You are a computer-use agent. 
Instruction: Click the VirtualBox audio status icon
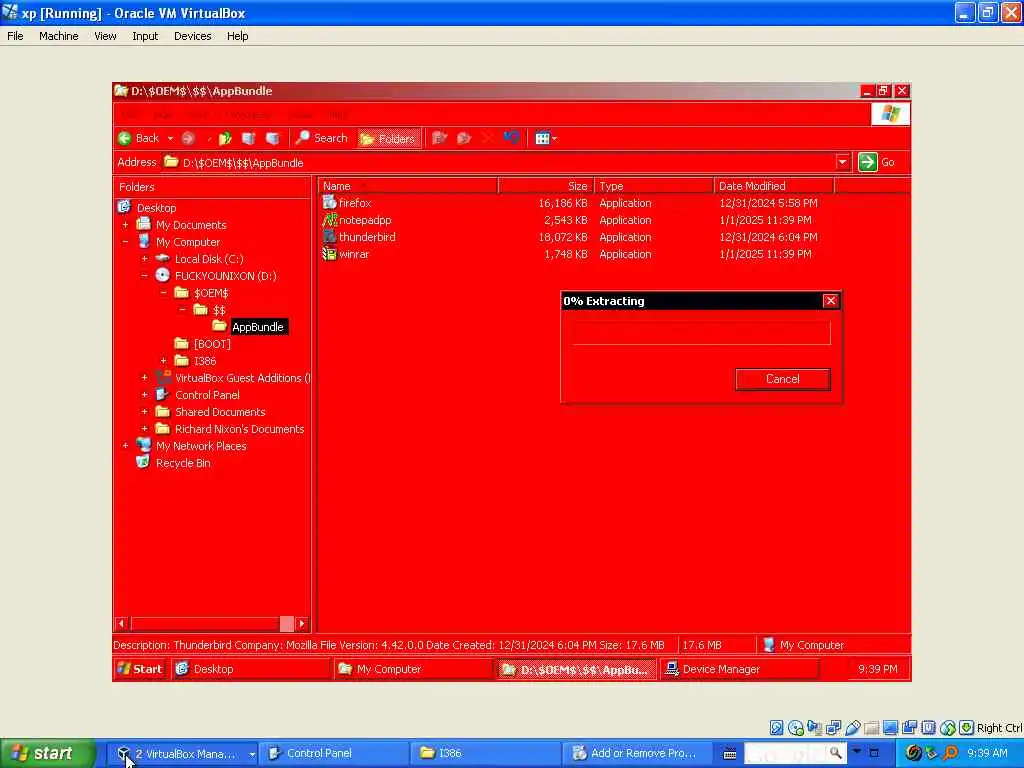tap(814, 728)
